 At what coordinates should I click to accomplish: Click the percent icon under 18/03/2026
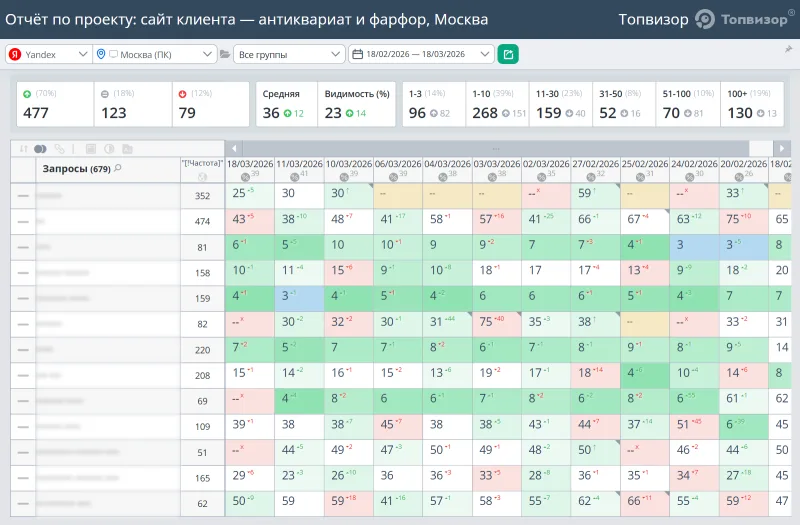pos(245,177)
